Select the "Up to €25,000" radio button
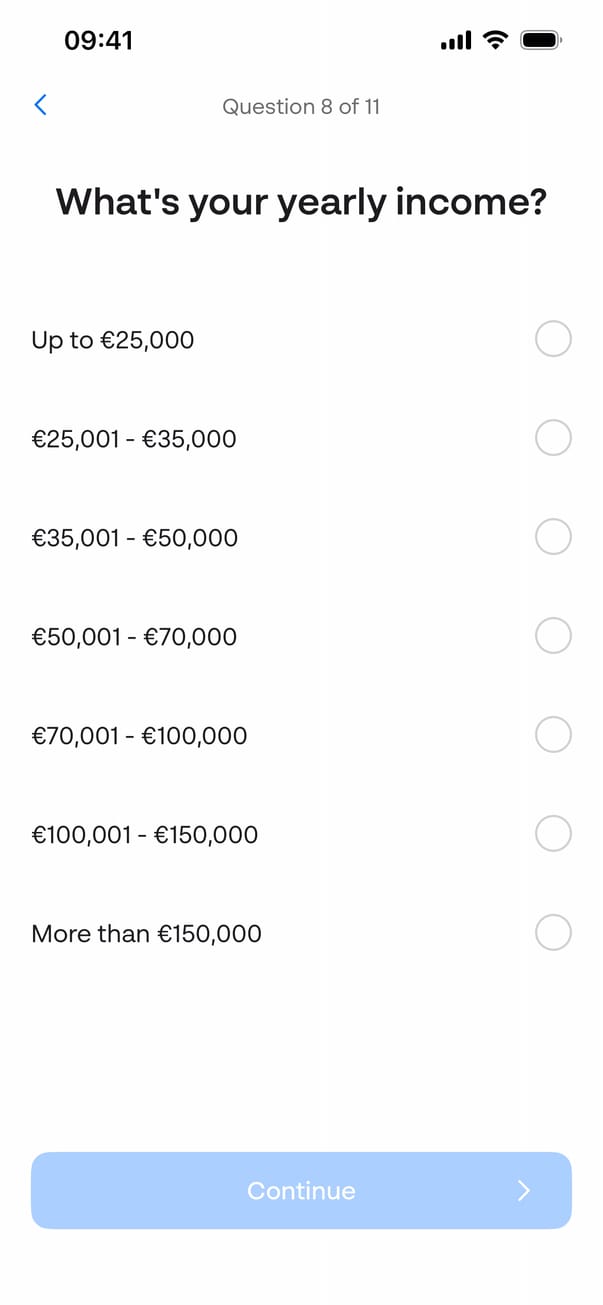The width and height of the screenshot is (603, 1305). click(553, 339)
